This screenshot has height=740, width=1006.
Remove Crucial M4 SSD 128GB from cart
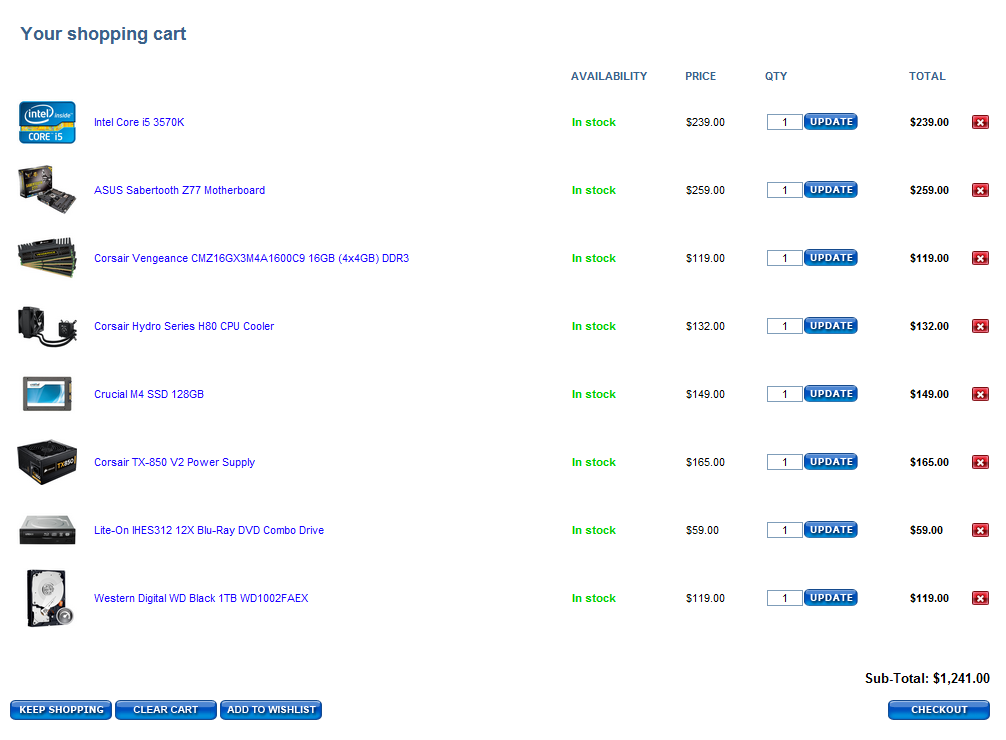(980, 394)
